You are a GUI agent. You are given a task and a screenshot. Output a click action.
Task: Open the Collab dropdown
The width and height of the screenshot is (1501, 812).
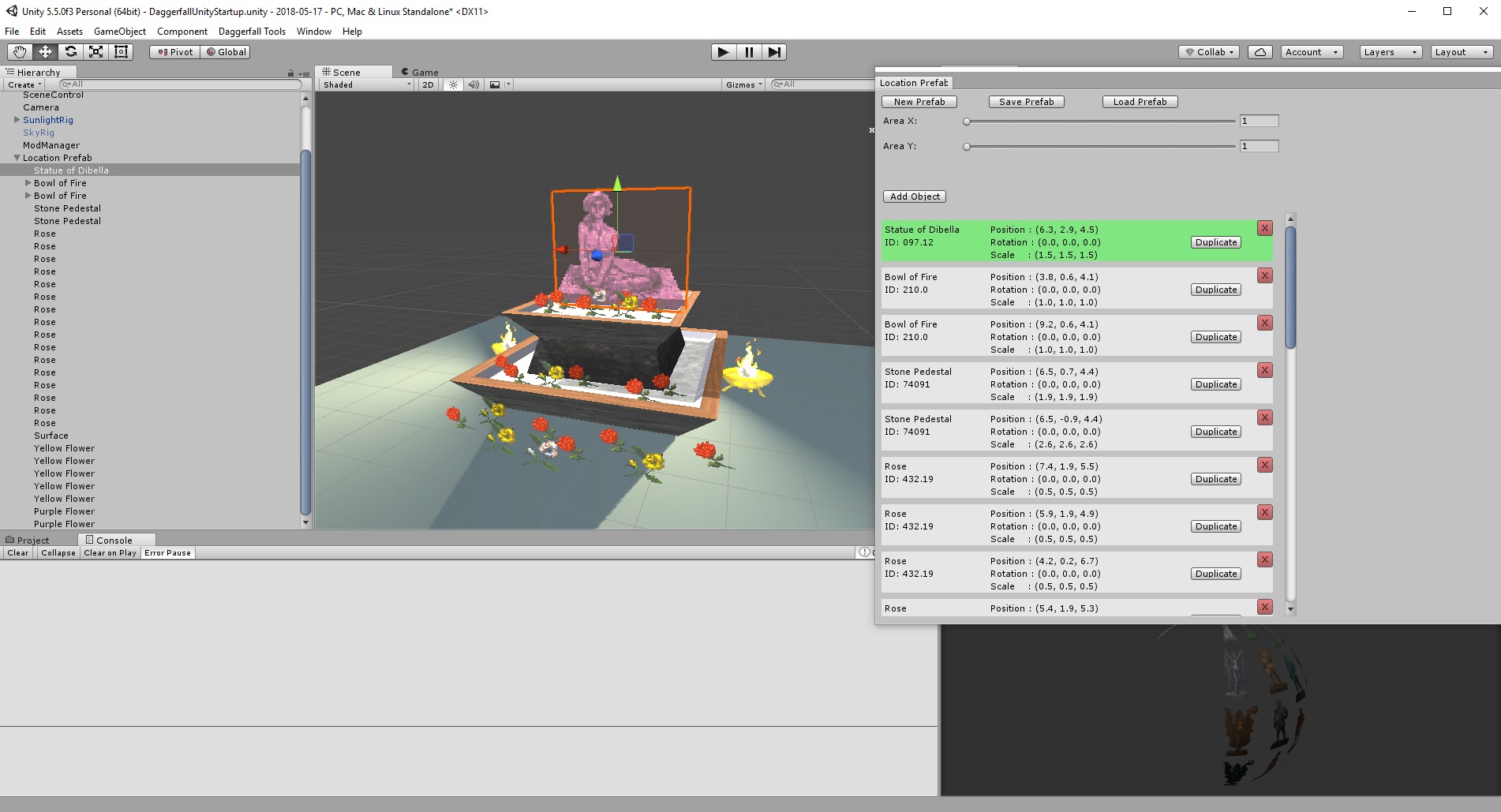pyautogui.click(x=1209, y=52)
